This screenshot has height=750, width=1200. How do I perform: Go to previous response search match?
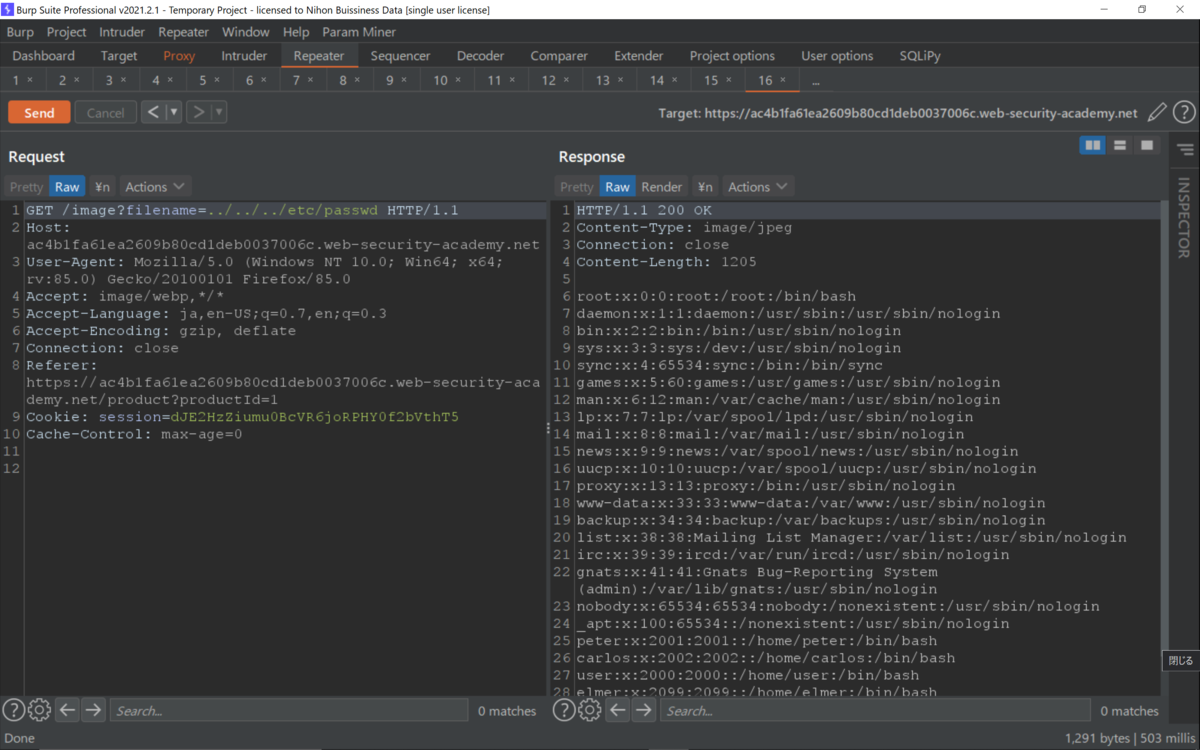point(618,710)
